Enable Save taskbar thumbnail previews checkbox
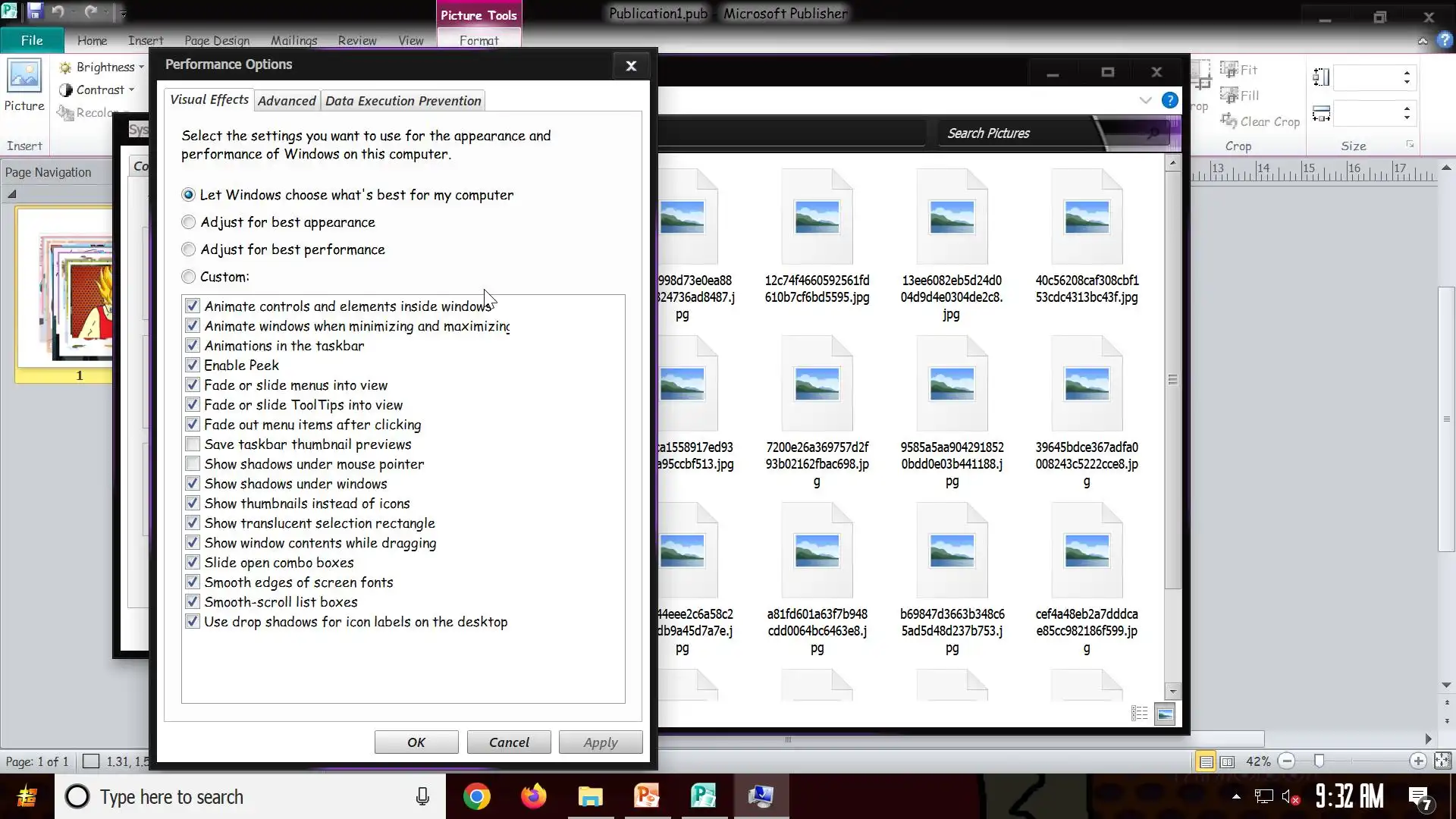The width and height of the screenshot is (1456, 819). pos(193,444)
